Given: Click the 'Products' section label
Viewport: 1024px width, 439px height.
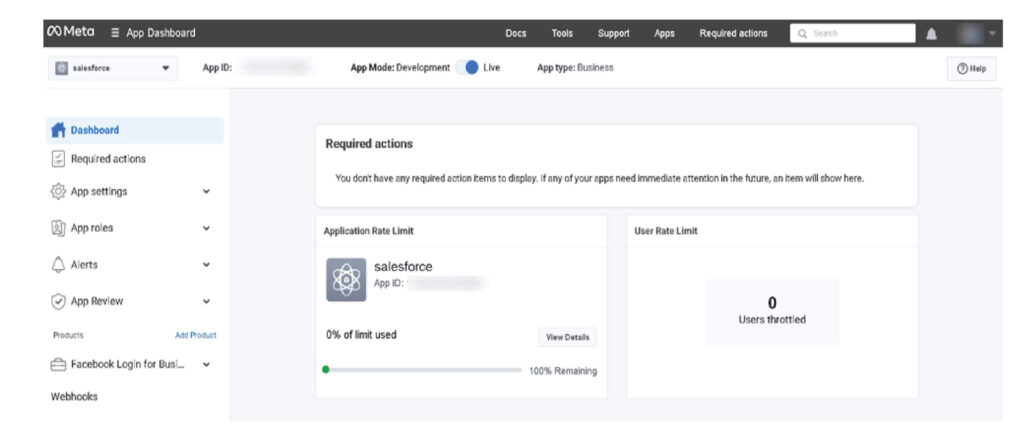Looking at the screenshot, I should coord(68,335).
